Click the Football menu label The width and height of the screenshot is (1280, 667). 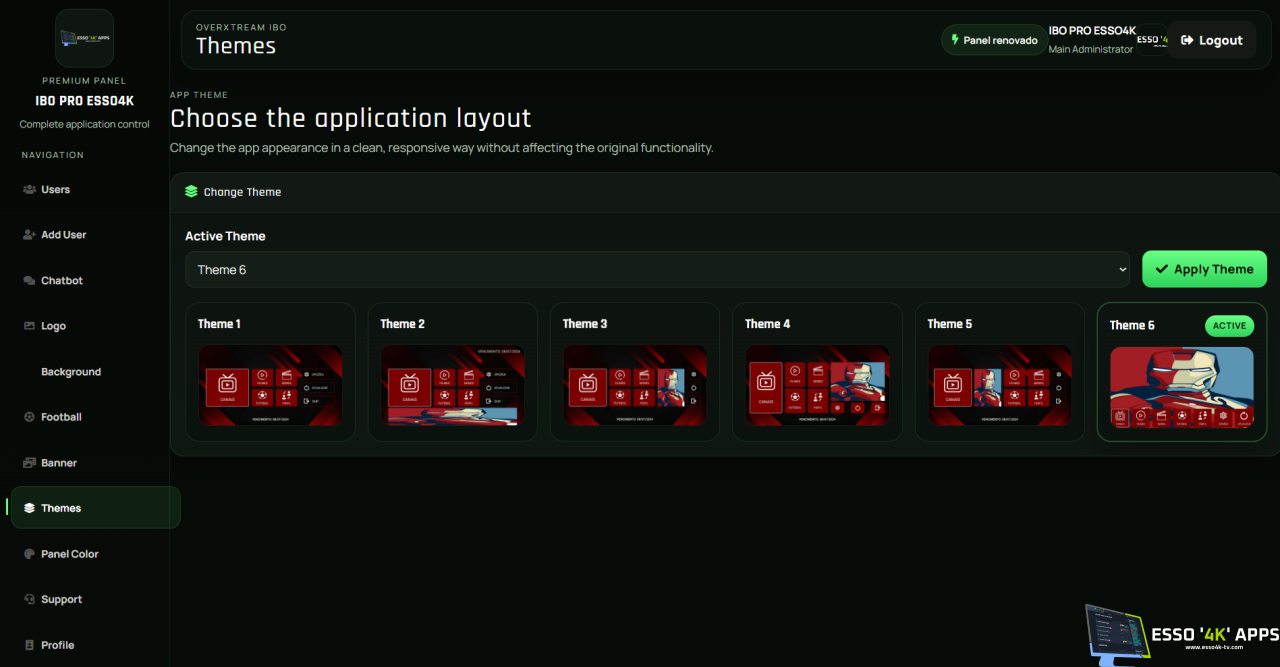[x=61, y=417]
